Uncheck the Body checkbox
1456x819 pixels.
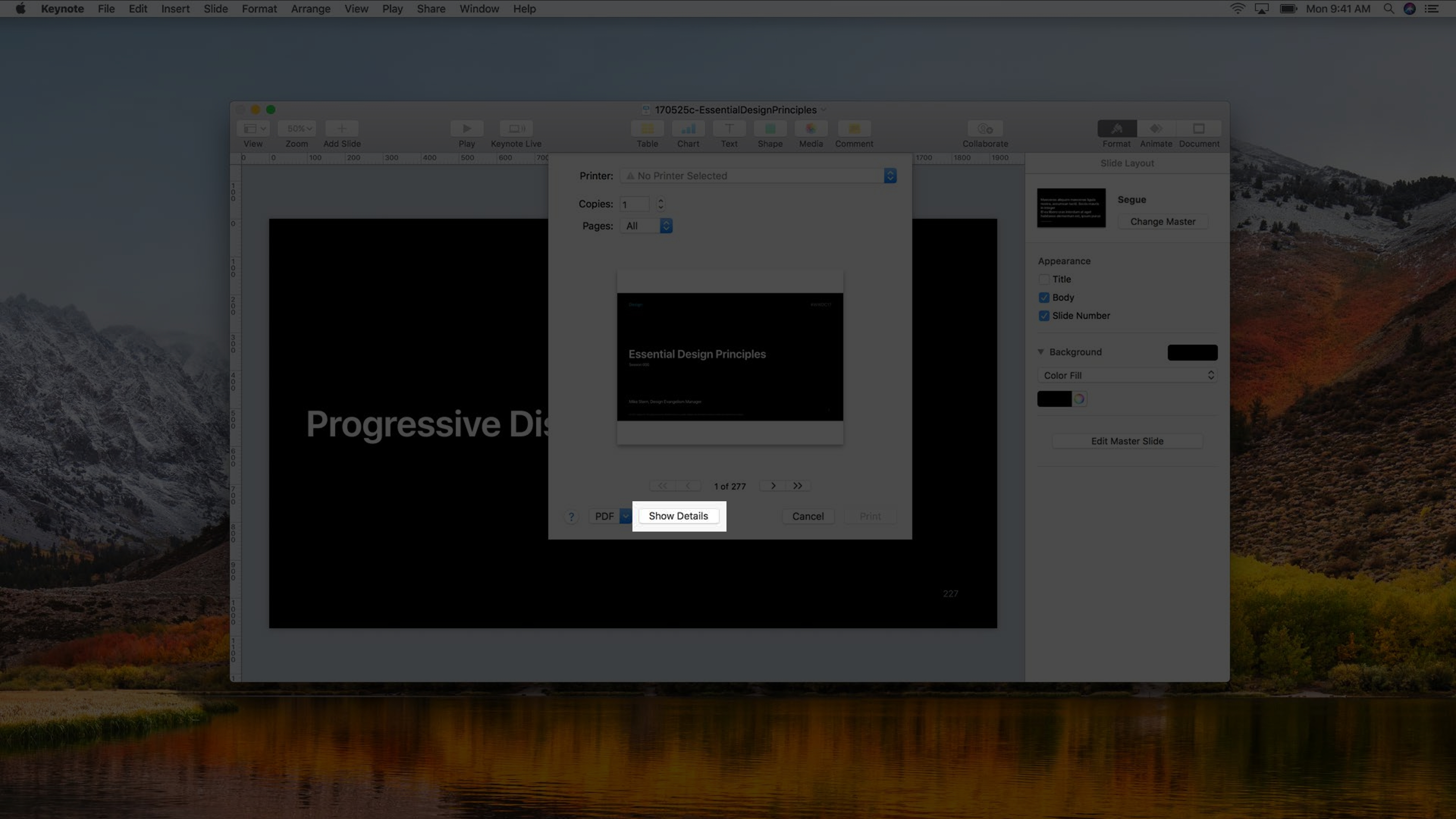pos(1044,297)
